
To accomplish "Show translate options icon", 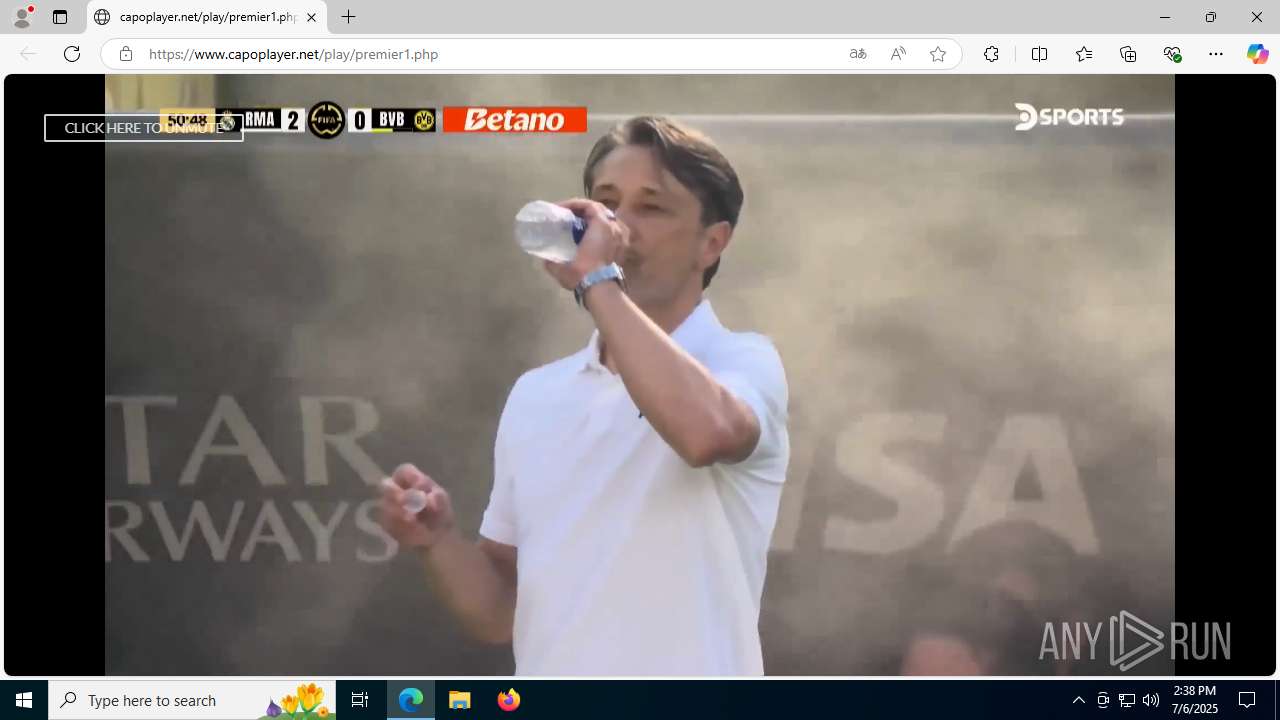I will (x=858, y=54).
